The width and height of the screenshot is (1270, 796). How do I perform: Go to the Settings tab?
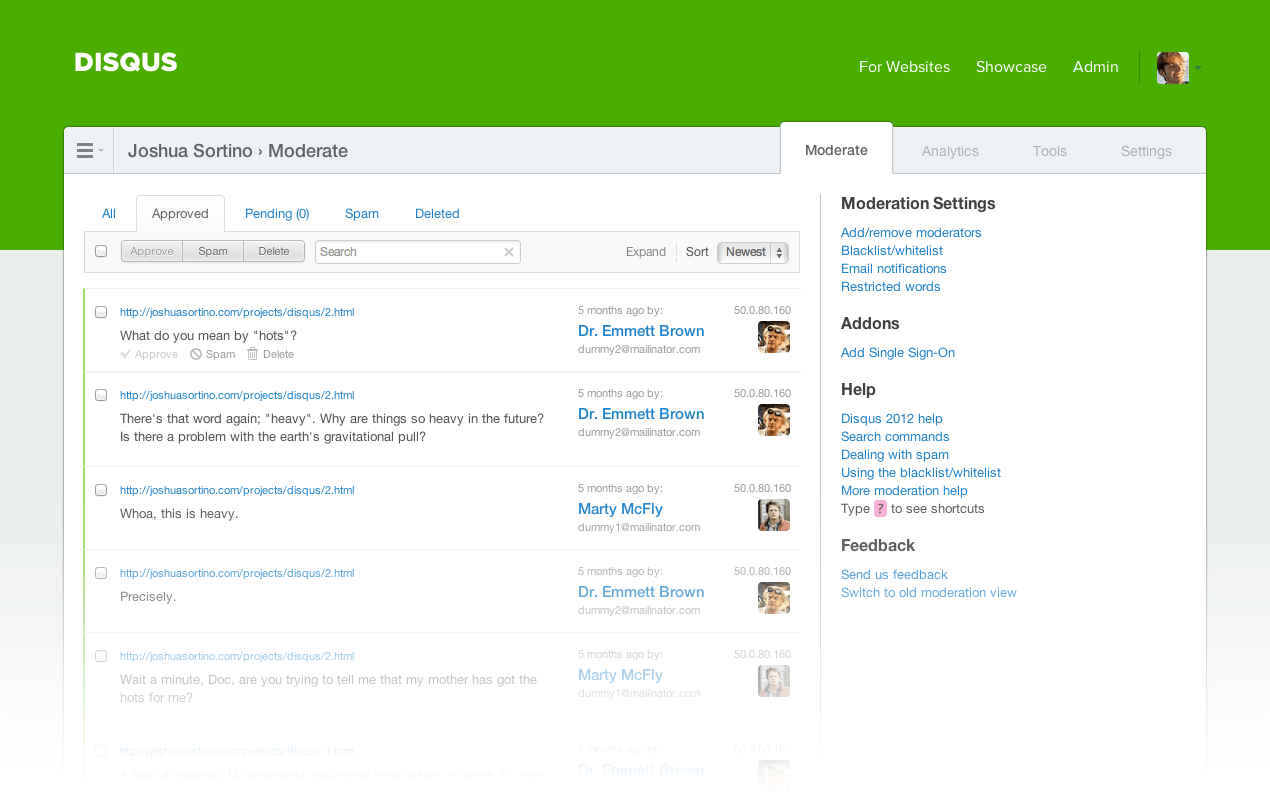tap(1146, 151)
